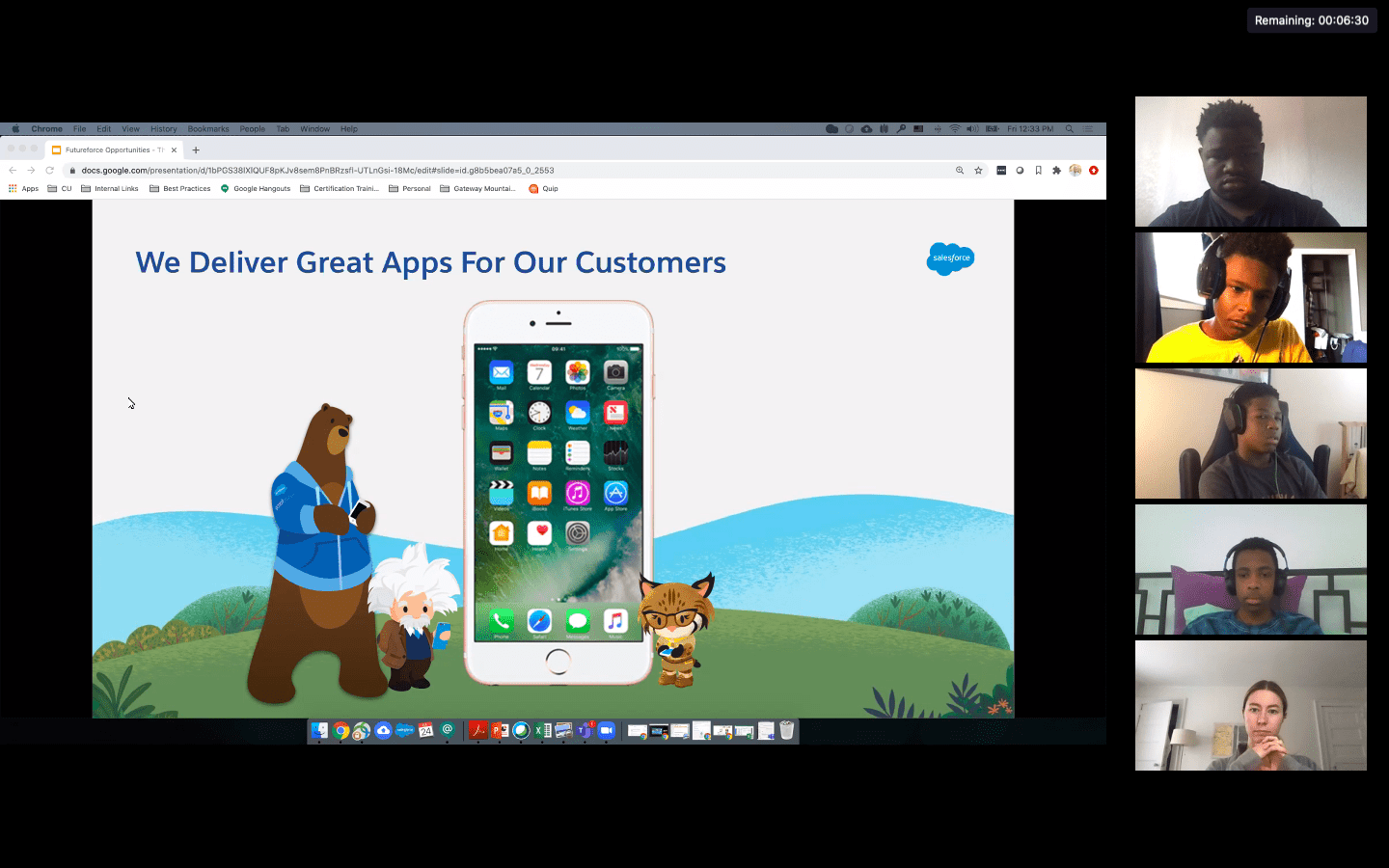Open a new tab with plus button
1389x868 pixels.
click(x=196, y=150)
